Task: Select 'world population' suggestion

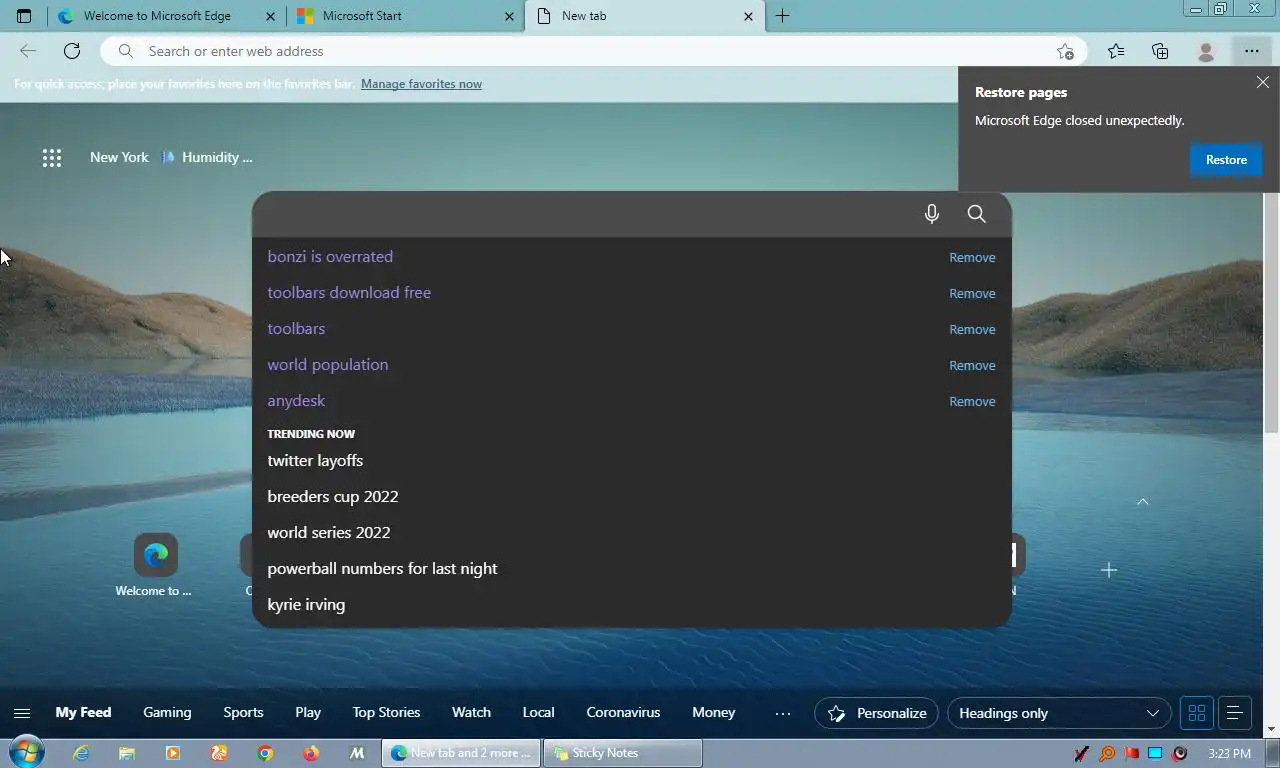Action: [x=328, y=365]
